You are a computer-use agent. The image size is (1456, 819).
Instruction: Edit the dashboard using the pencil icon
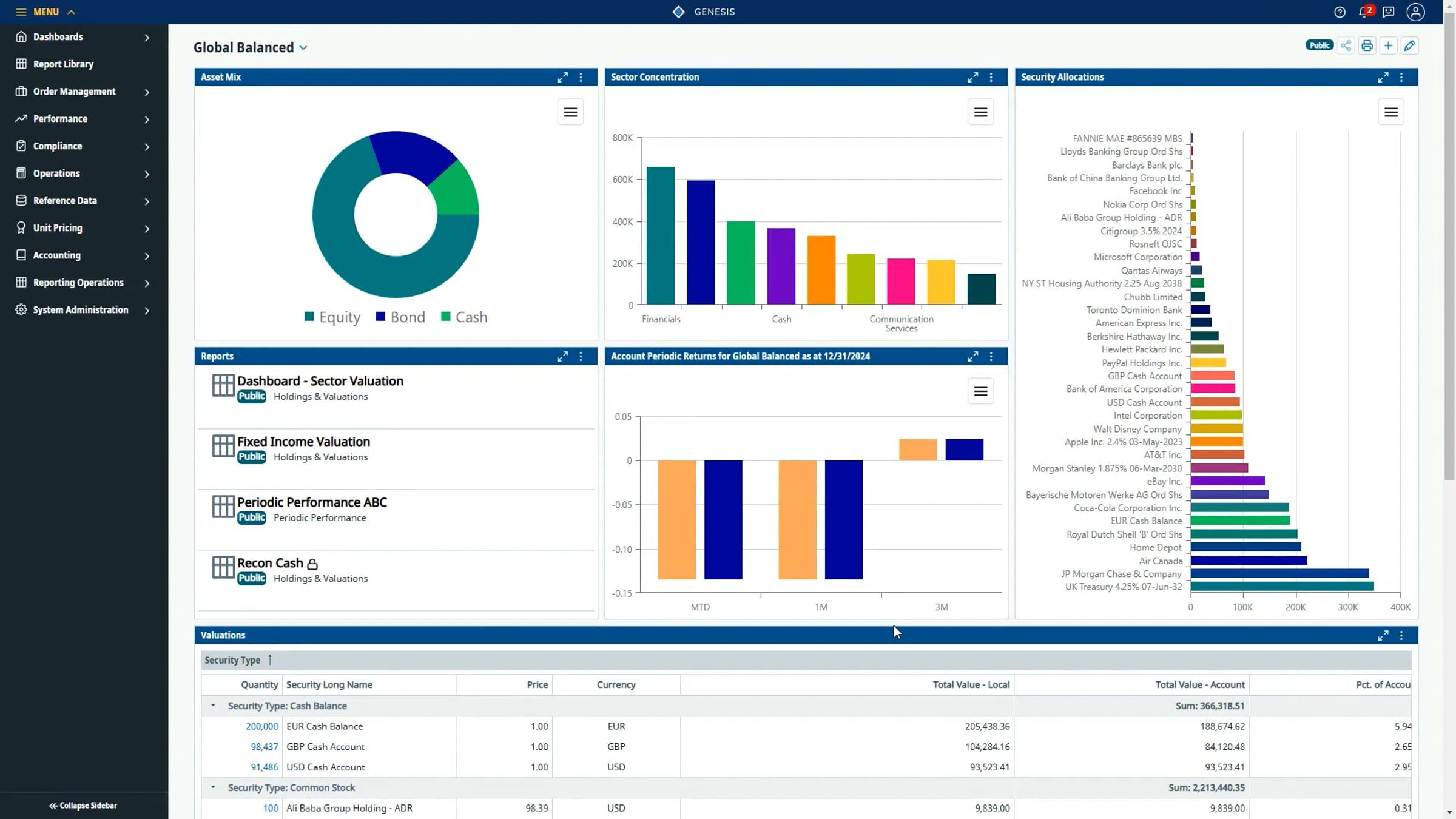click(1410, 45)
